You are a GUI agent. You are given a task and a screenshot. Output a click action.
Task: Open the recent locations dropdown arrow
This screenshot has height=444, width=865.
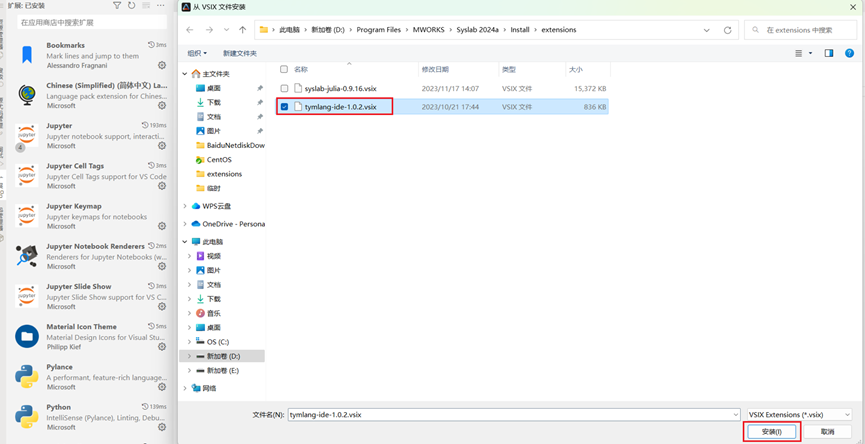click(x=226, y=30)
